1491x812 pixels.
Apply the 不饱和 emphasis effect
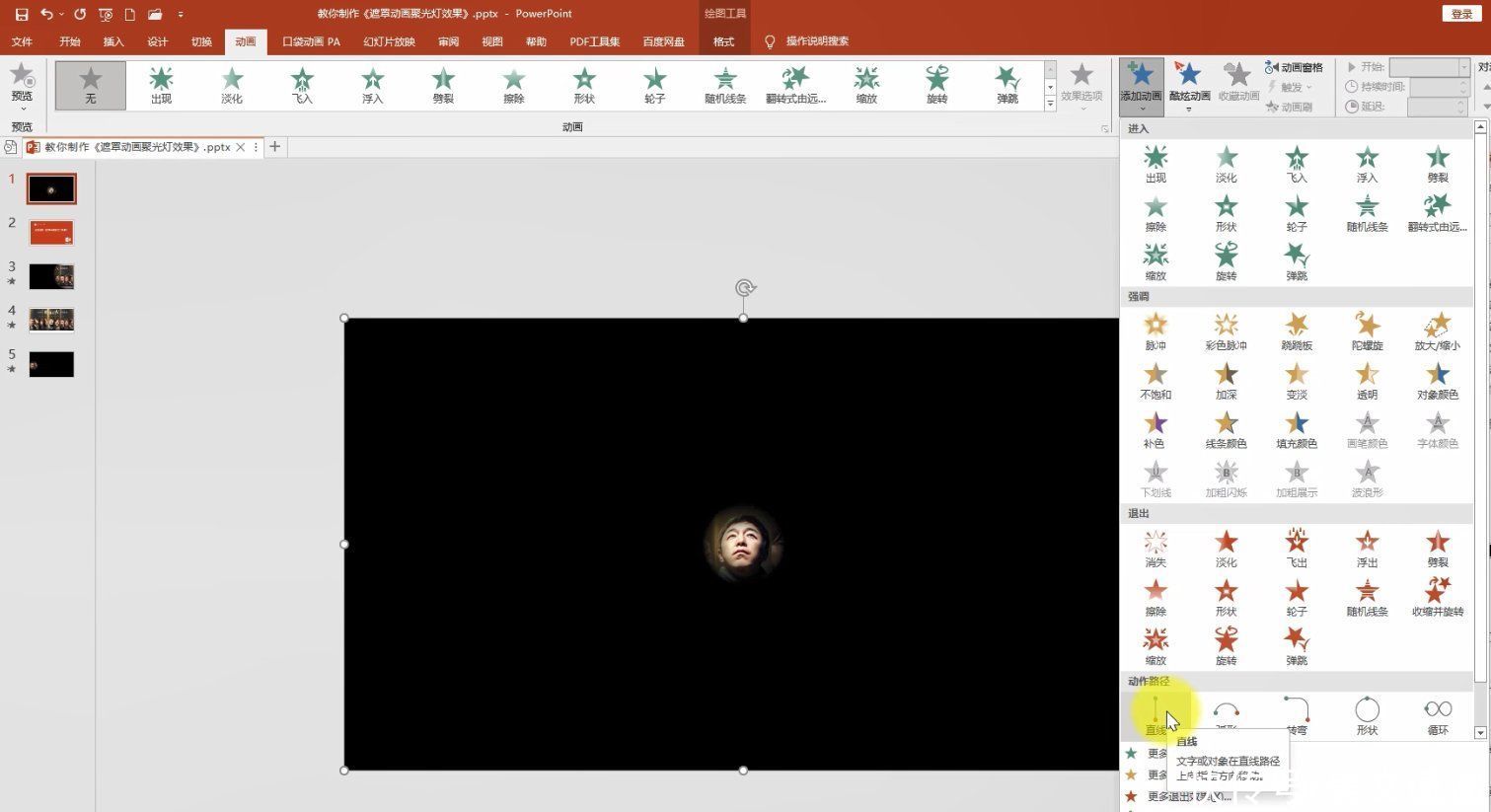point(1156,381)
